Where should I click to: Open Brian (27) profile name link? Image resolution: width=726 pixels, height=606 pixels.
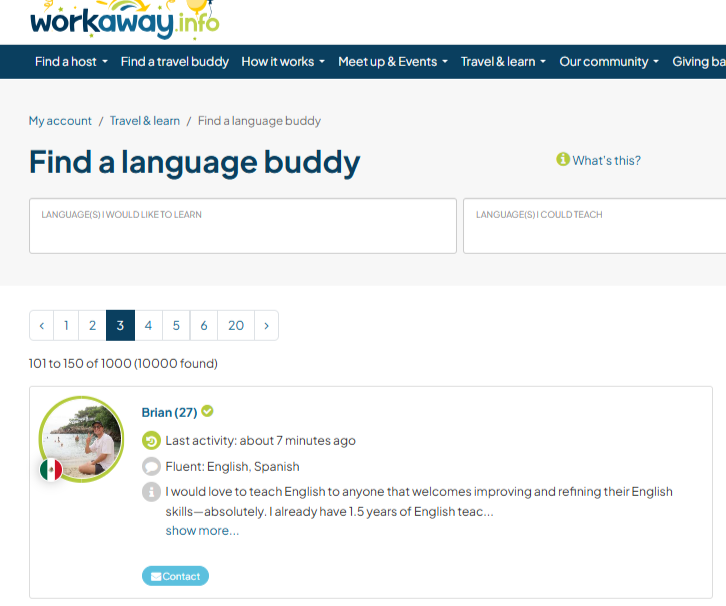169,412
